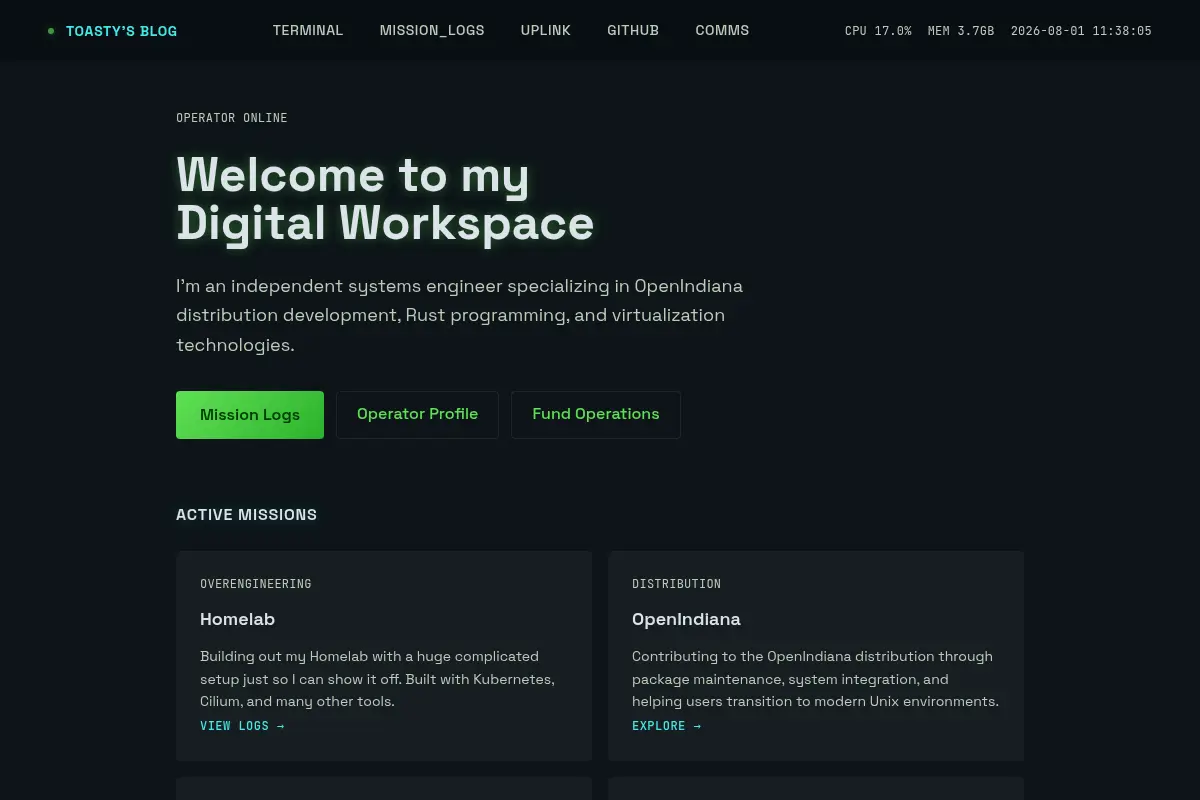Screen dimensions: 1200x800
Task: Click the OpenIndiana description about package maintenance
Action: tap(815, 679)
